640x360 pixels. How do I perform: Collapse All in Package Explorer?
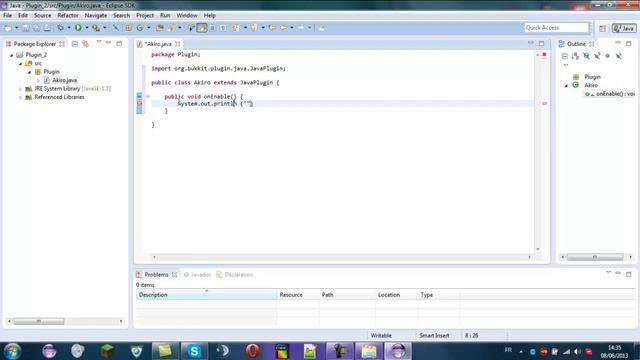click(75, 44)
